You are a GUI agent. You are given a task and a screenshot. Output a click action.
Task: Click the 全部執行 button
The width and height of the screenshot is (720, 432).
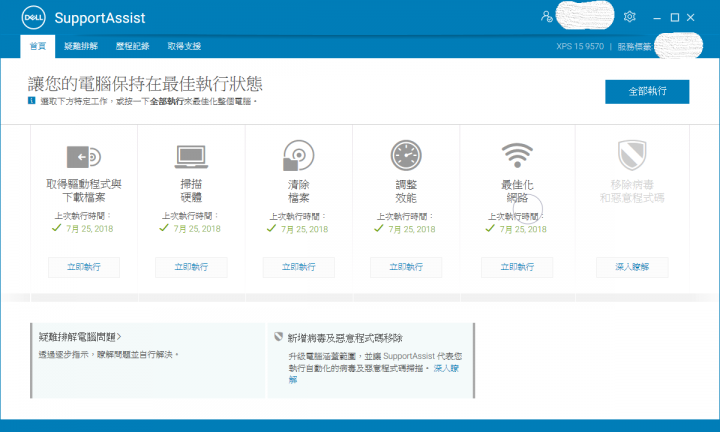pyautogui.click(x=647, y=91)
